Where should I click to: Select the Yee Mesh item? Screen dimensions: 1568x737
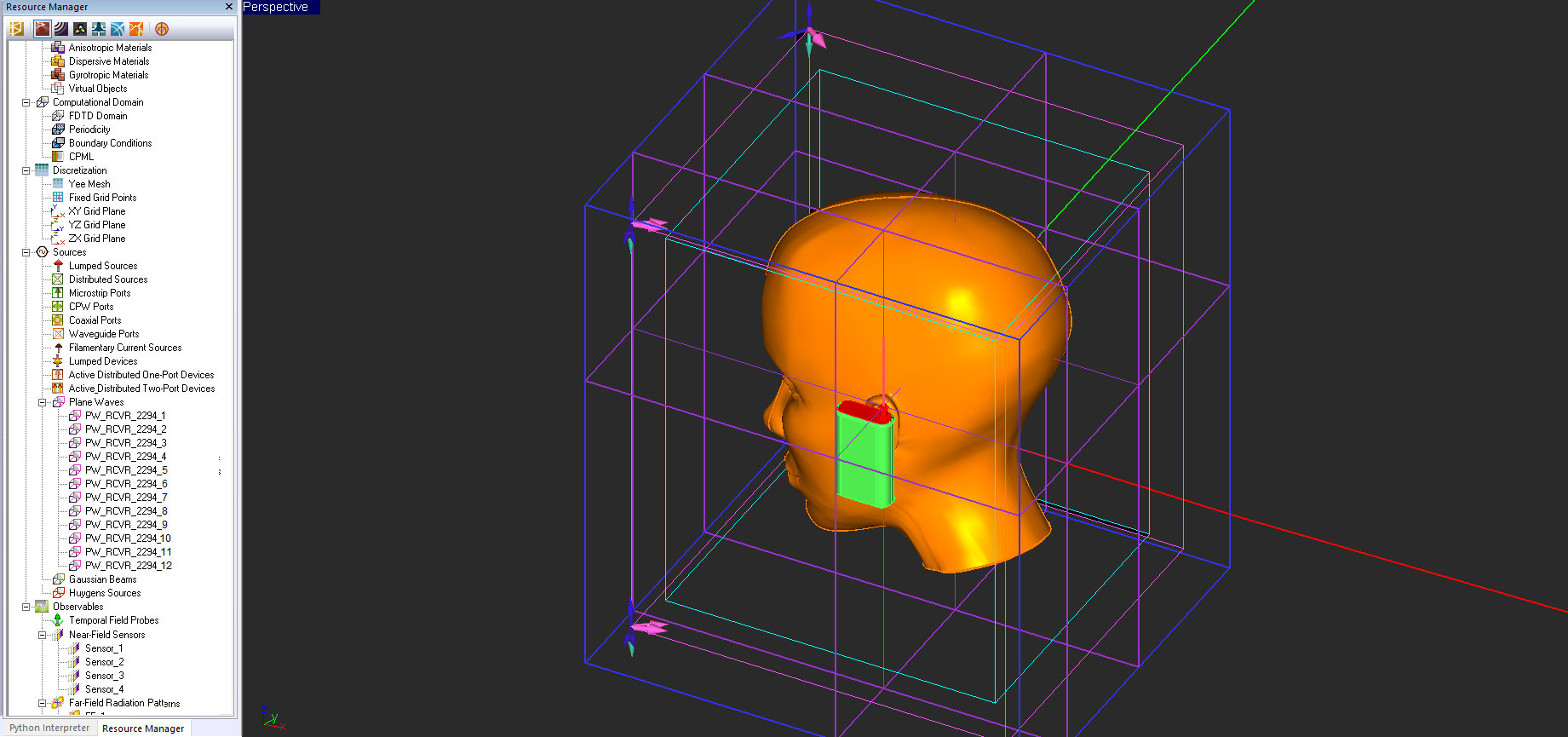coord(89,184)
